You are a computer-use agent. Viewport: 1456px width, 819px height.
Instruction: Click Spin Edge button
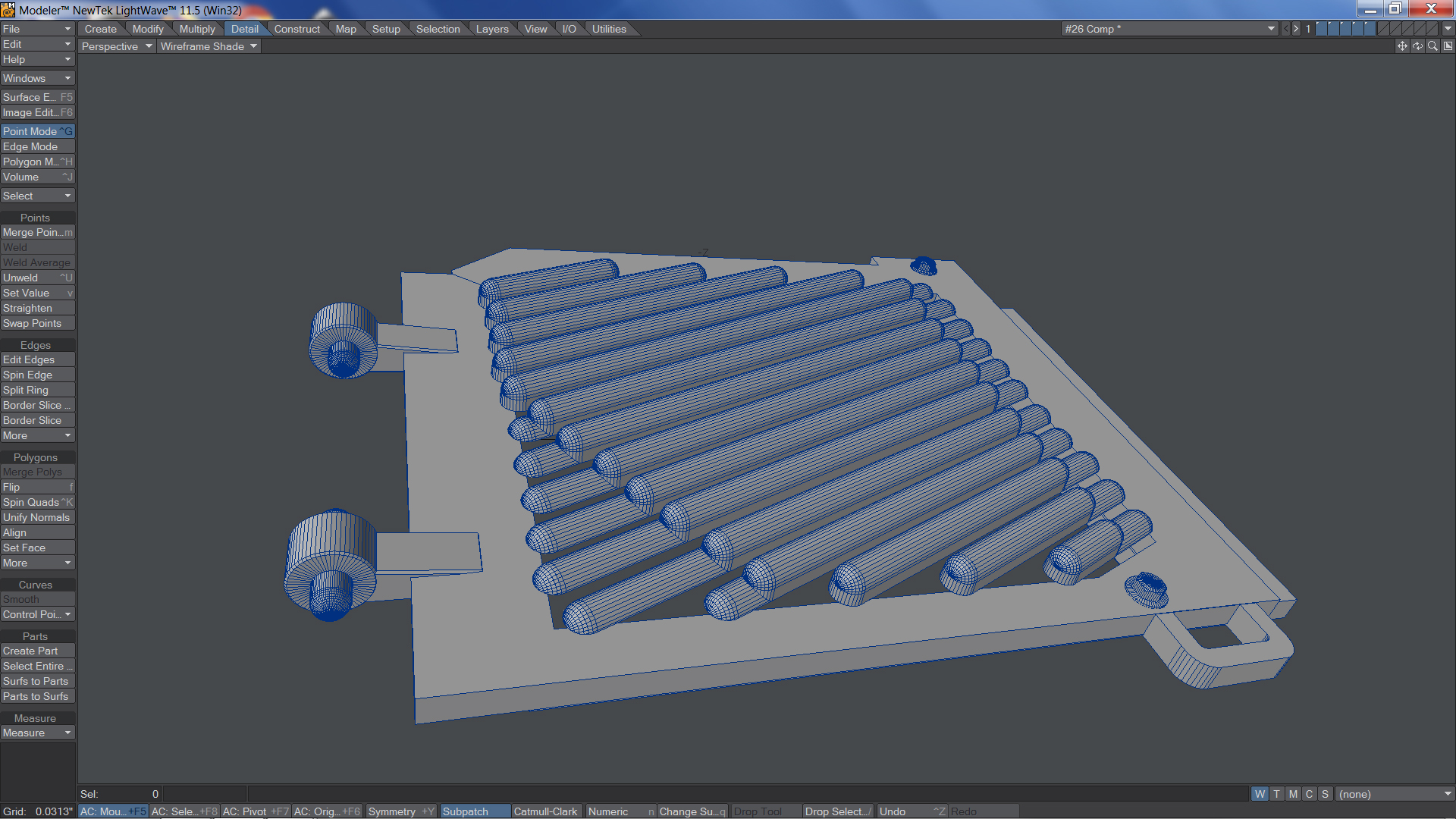(x=37, y=375)
